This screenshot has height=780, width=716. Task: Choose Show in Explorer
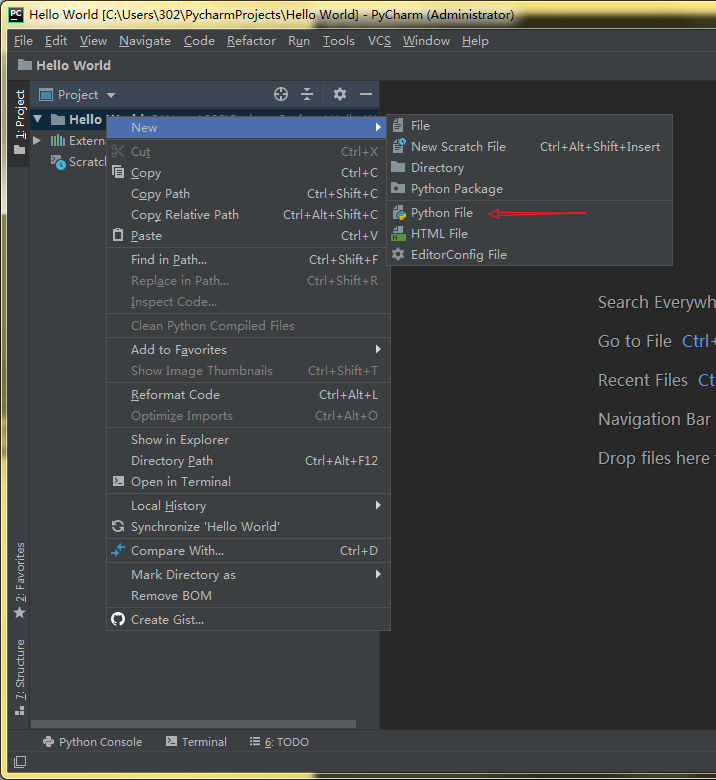248,439
